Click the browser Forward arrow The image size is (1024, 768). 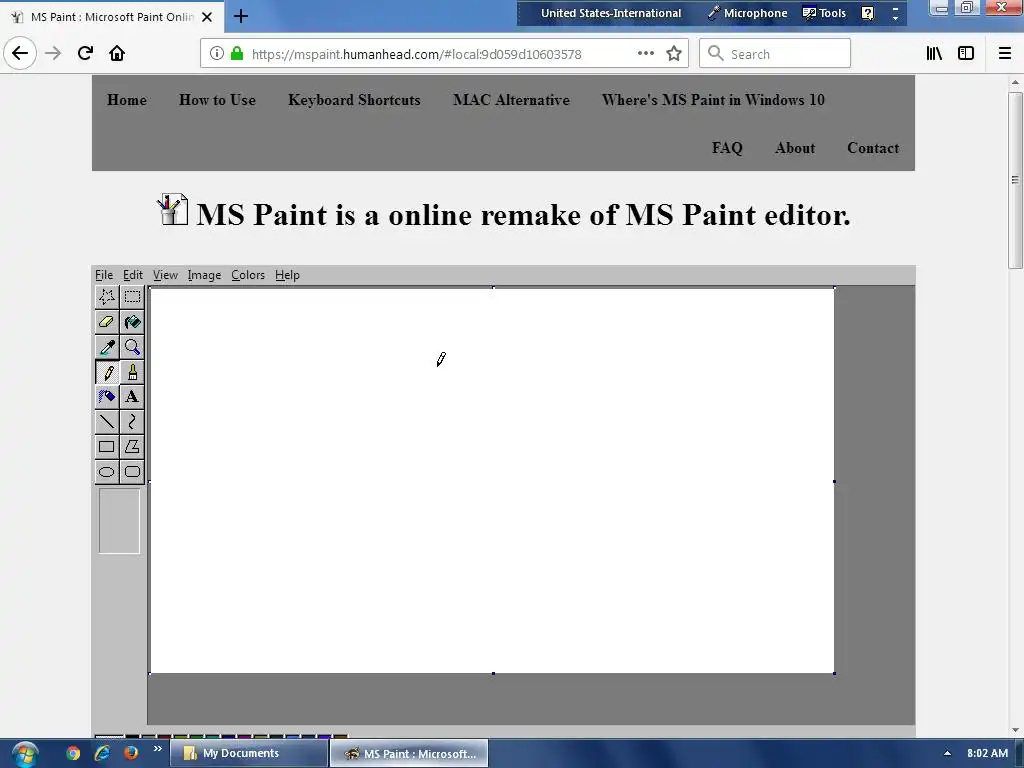[53, 53]
